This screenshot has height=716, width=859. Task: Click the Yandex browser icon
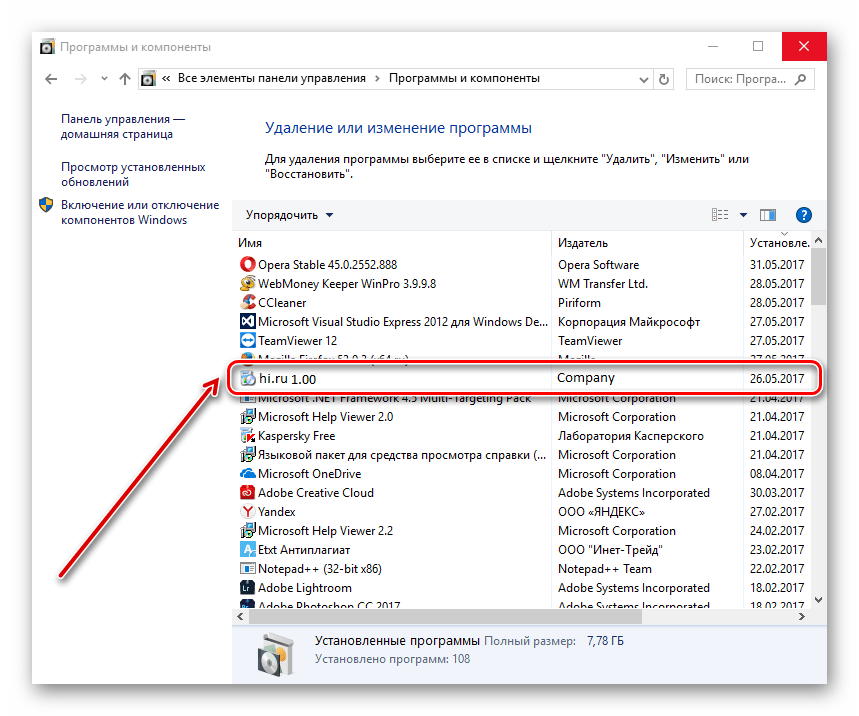(248, 512)
